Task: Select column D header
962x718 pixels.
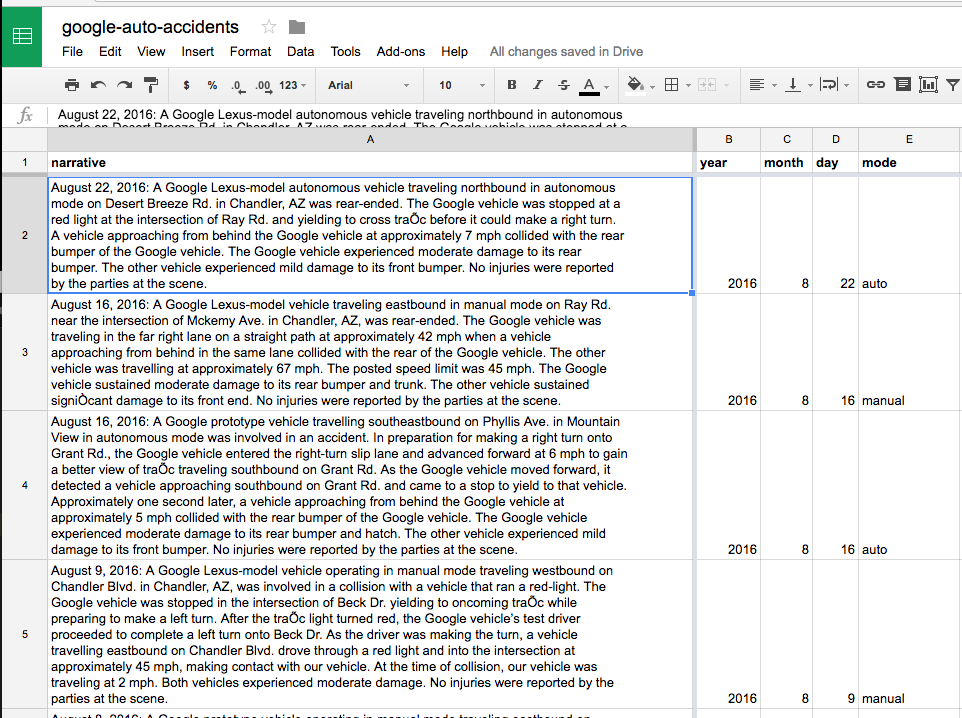Action: tap(836, 139)
